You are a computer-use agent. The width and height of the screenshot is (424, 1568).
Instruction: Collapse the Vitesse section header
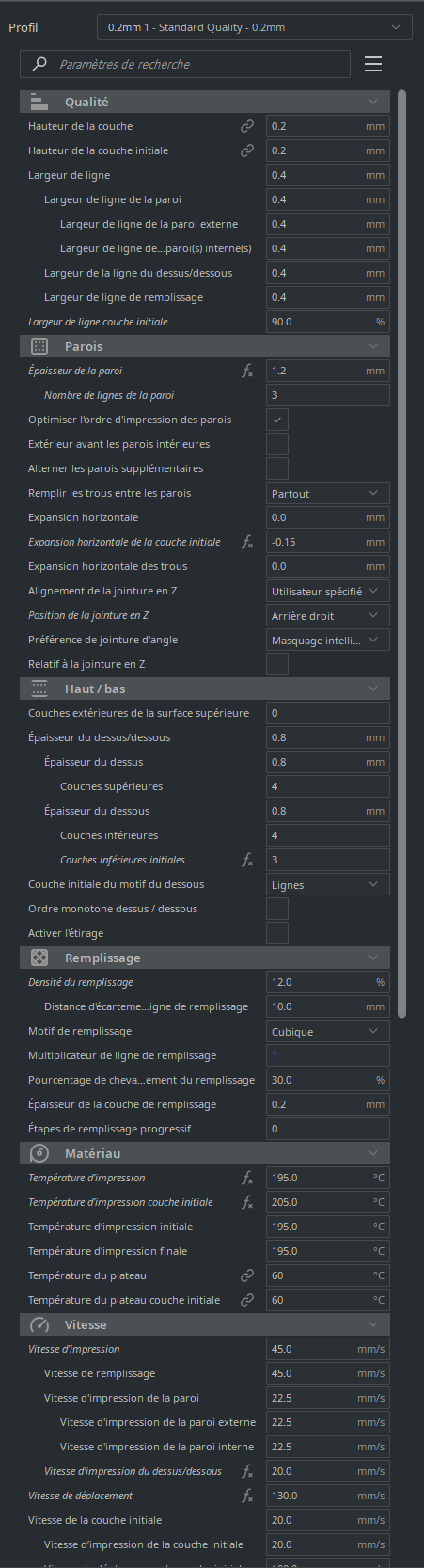tap(205, 1324)
